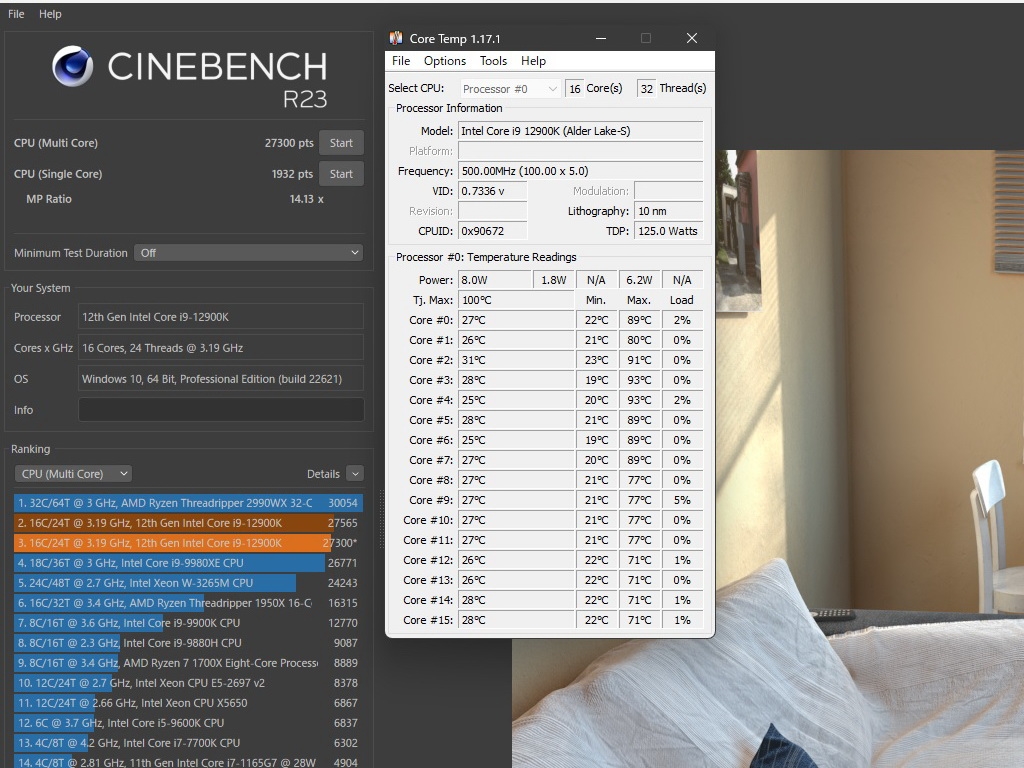Viewport: 1024px width, 768px height.
Task: Expand Minimum Test Duration dropdown
Action: (248, 253)
